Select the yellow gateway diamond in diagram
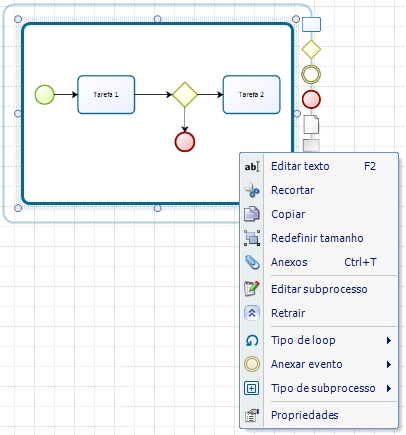406x435 pixels. (x=185, y=95)
